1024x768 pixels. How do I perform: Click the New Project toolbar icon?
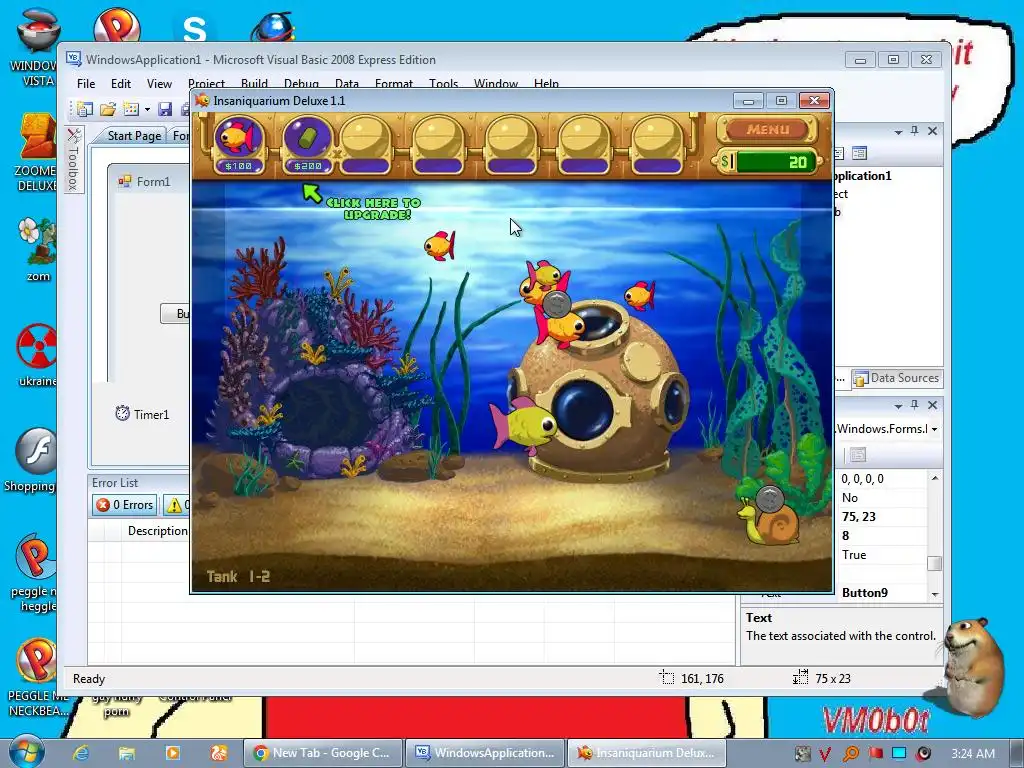click(x=85, y=109)
